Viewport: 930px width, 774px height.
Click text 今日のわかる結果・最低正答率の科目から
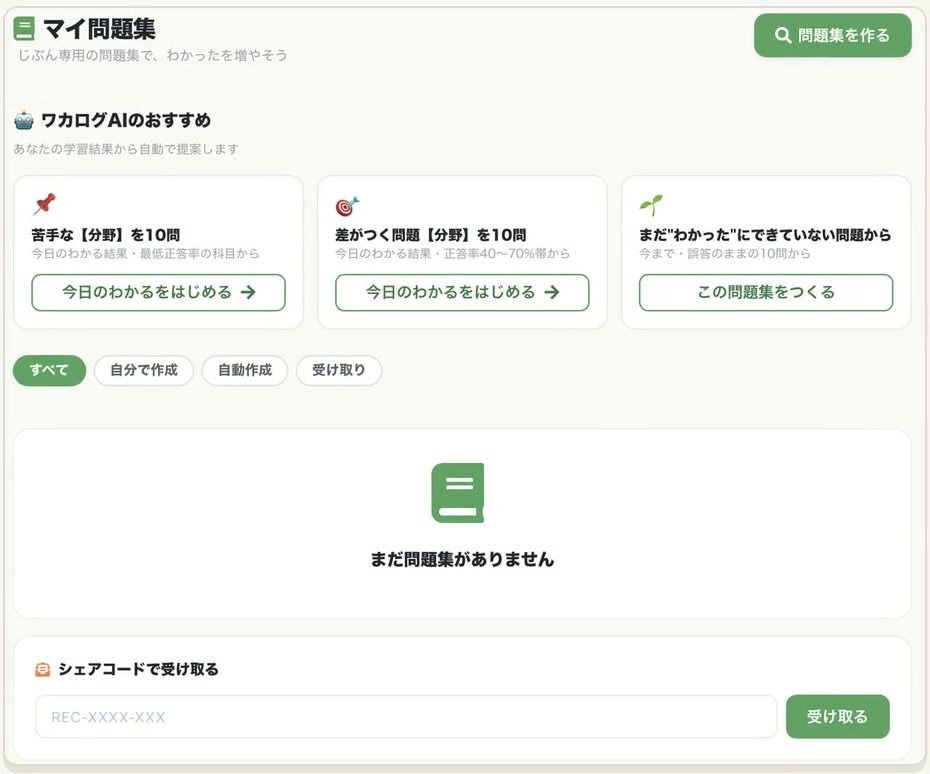145,254
